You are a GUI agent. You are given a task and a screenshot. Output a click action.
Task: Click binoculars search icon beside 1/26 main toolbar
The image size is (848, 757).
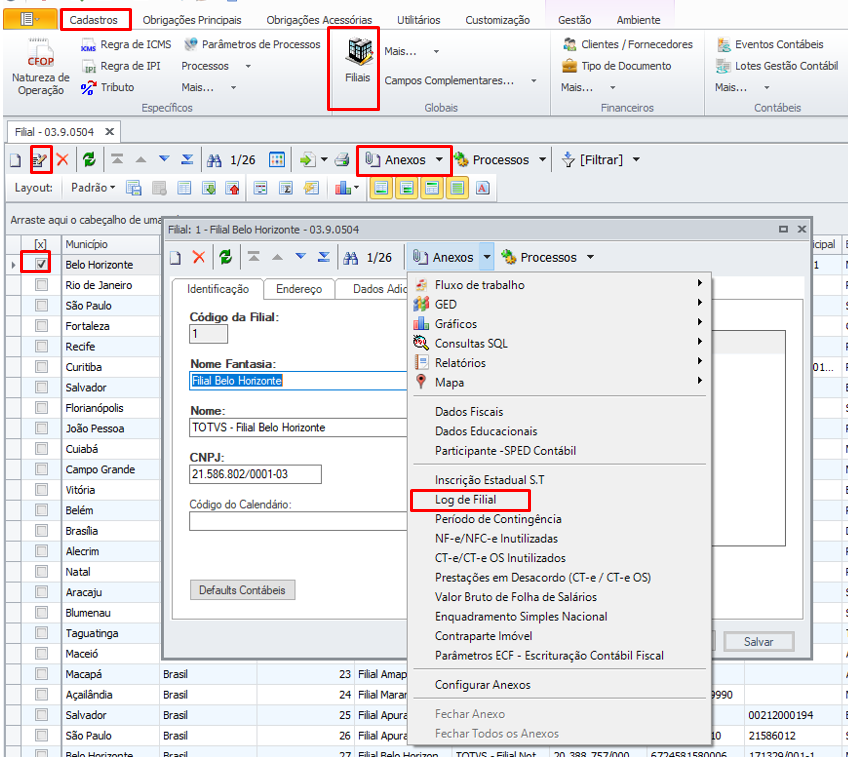[214, 160]
